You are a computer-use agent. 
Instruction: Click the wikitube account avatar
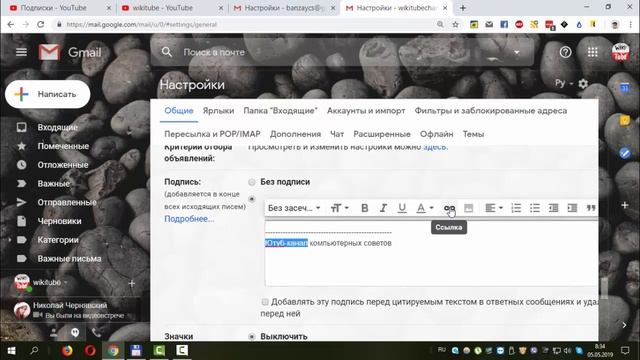tap(620, 52)
